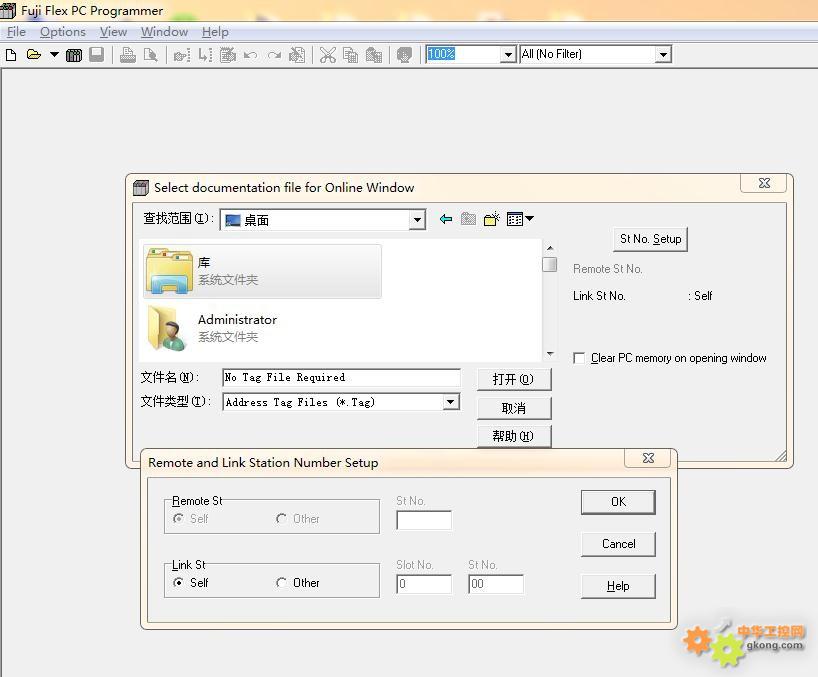Click scroll down arrow in file list

(x=550, y=354)
